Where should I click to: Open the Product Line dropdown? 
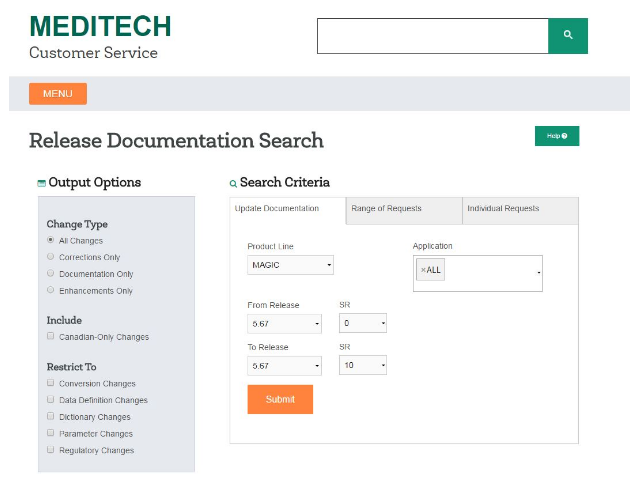(x=290, y=265)
